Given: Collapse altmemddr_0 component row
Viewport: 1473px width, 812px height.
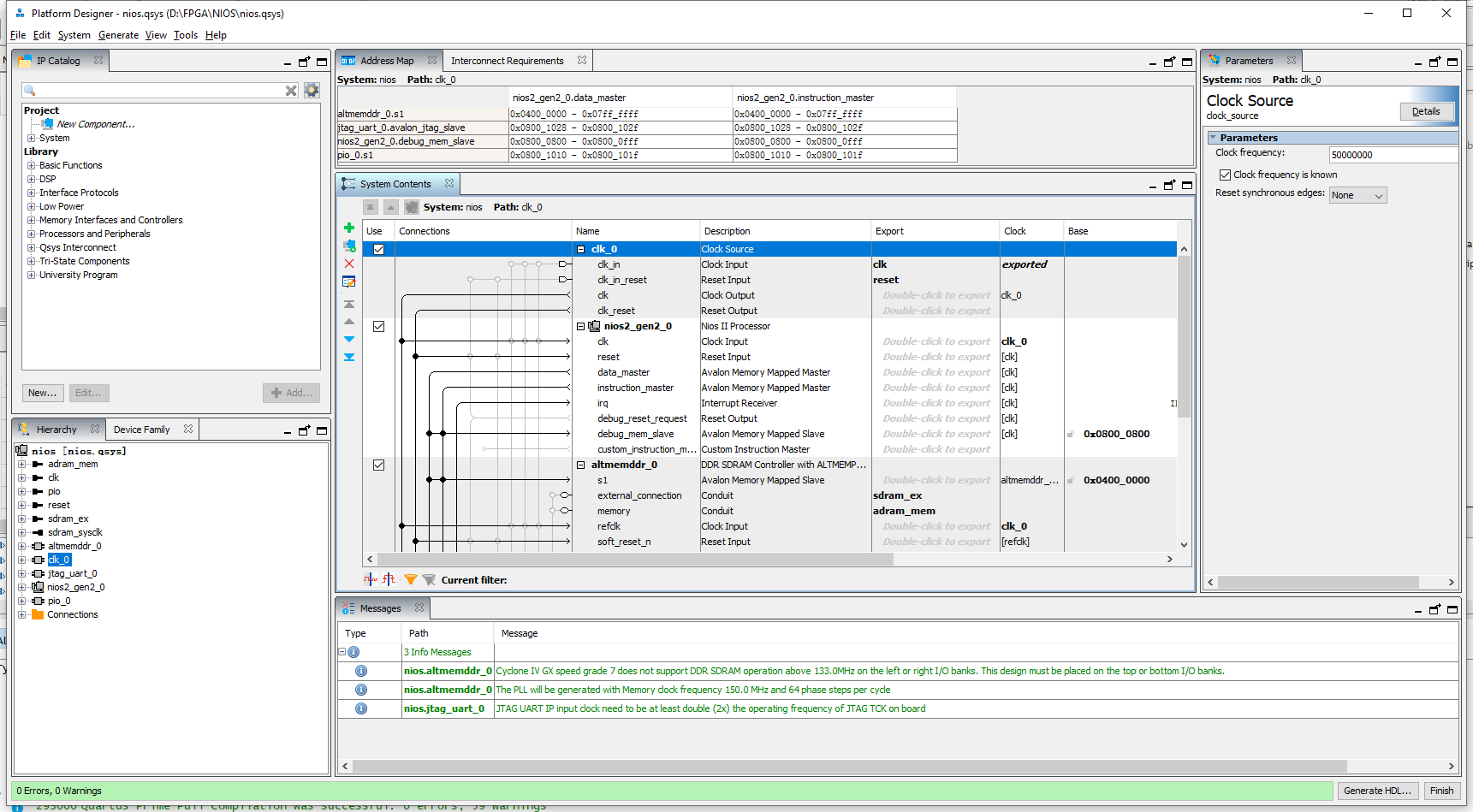Looking at the screenshot, I should [580, 465].
